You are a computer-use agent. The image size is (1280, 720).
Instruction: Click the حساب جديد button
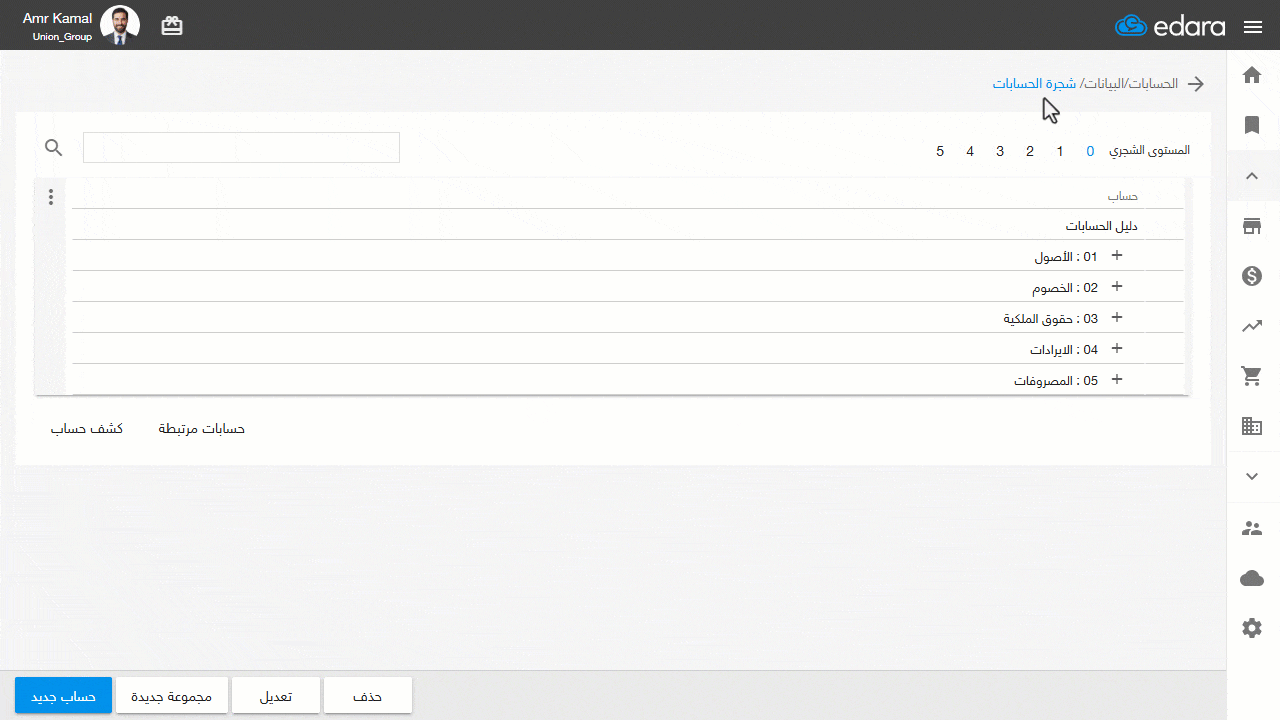click(63, 696)
